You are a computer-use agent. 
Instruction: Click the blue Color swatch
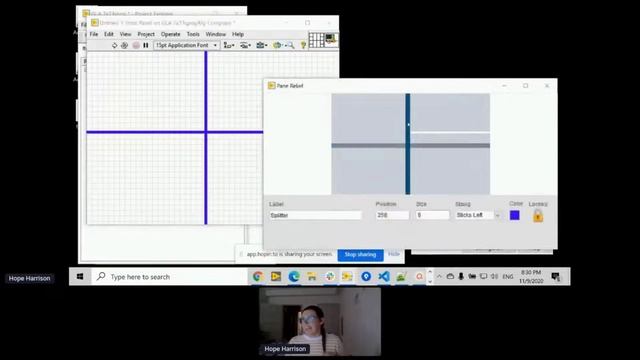(515, 215)
